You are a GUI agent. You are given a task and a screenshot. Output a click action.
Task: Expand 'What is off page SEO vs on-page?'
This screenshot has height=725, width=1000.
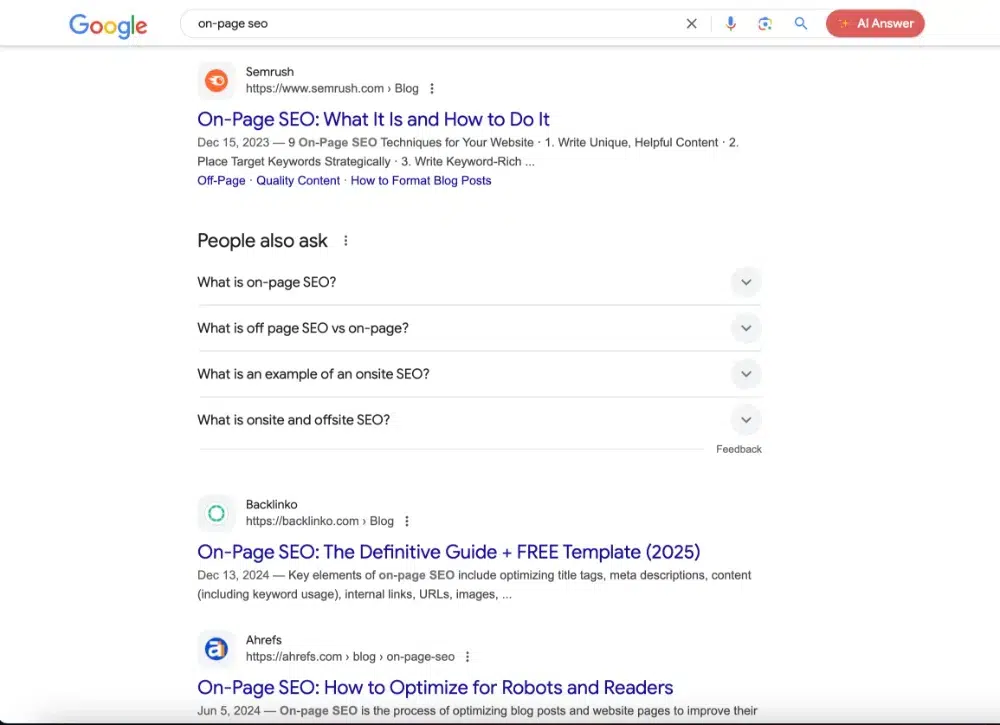tap(480, 328)
